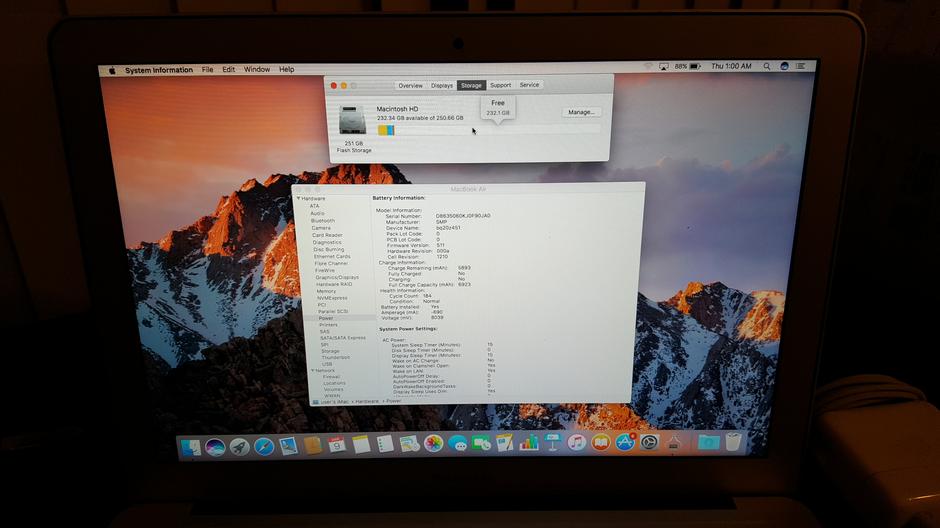Click the Manage... storage button
The image size is (940, 528).
coord(581,112)
